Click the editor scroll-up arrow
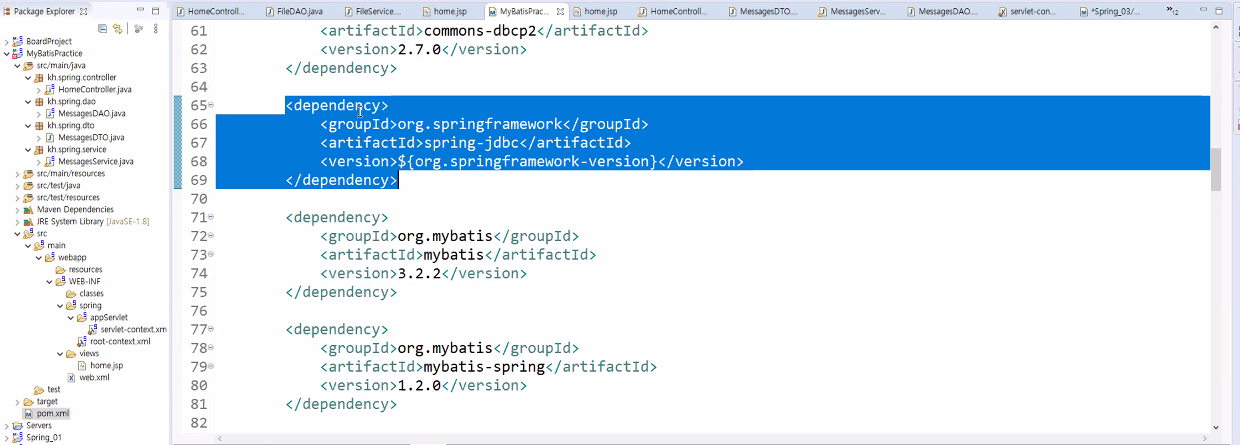Screen dimensions: 1240x445 point(1216,27)
